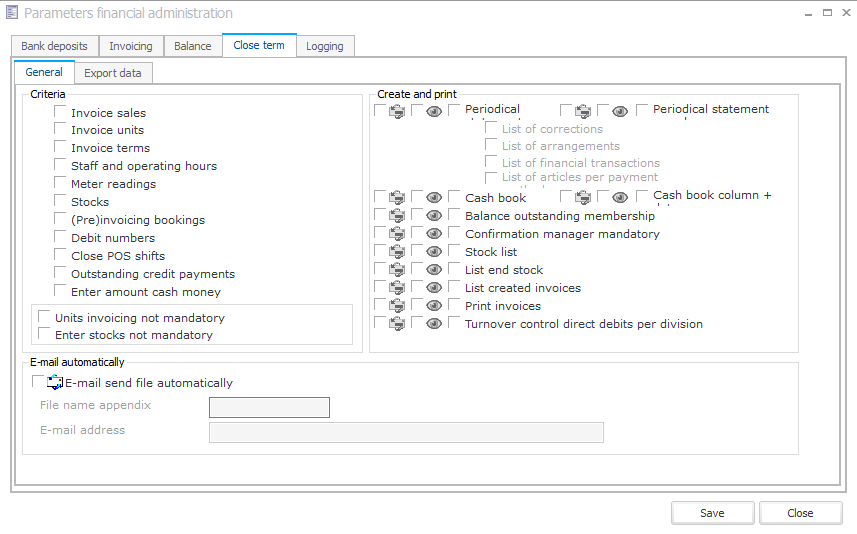Click eye icon in List end stock row
This screenshot has height=534, width=857.
434,269
